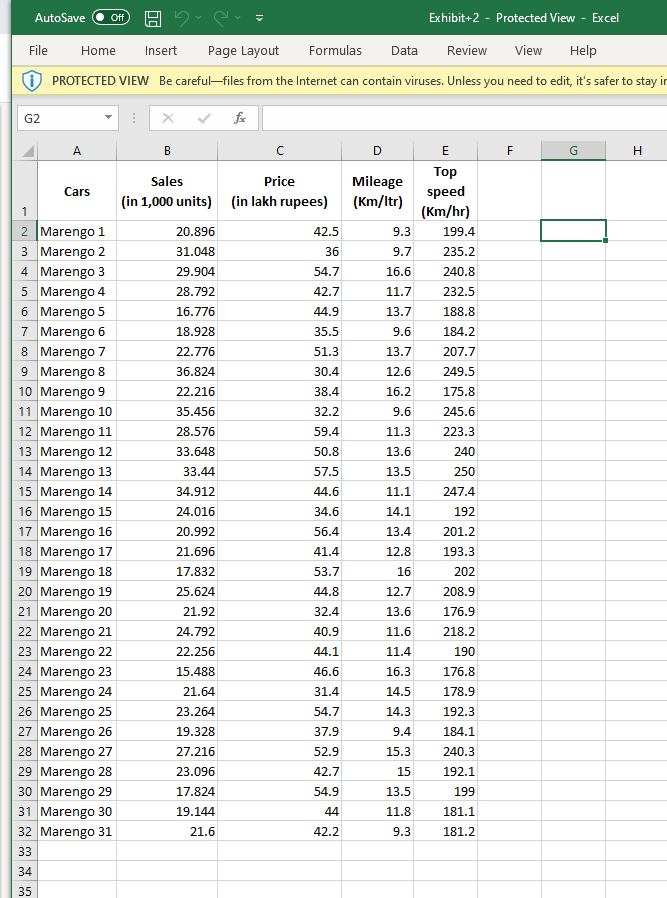
Task: Select the cell containing Marengo 1
Action: click(77, 231)
